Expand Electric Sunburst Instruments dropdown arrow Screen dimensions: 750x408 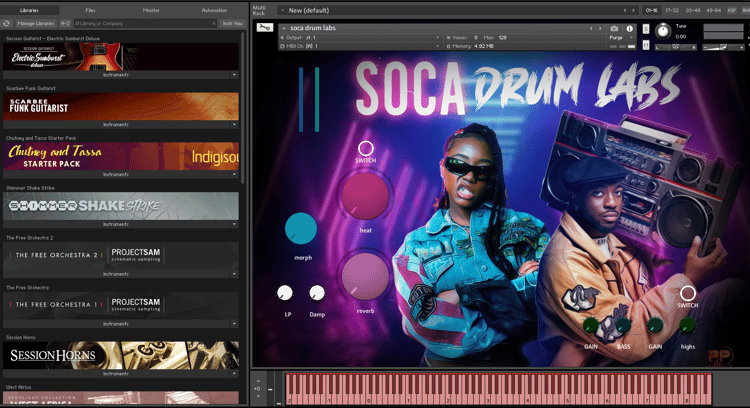(x=234, y=75)
